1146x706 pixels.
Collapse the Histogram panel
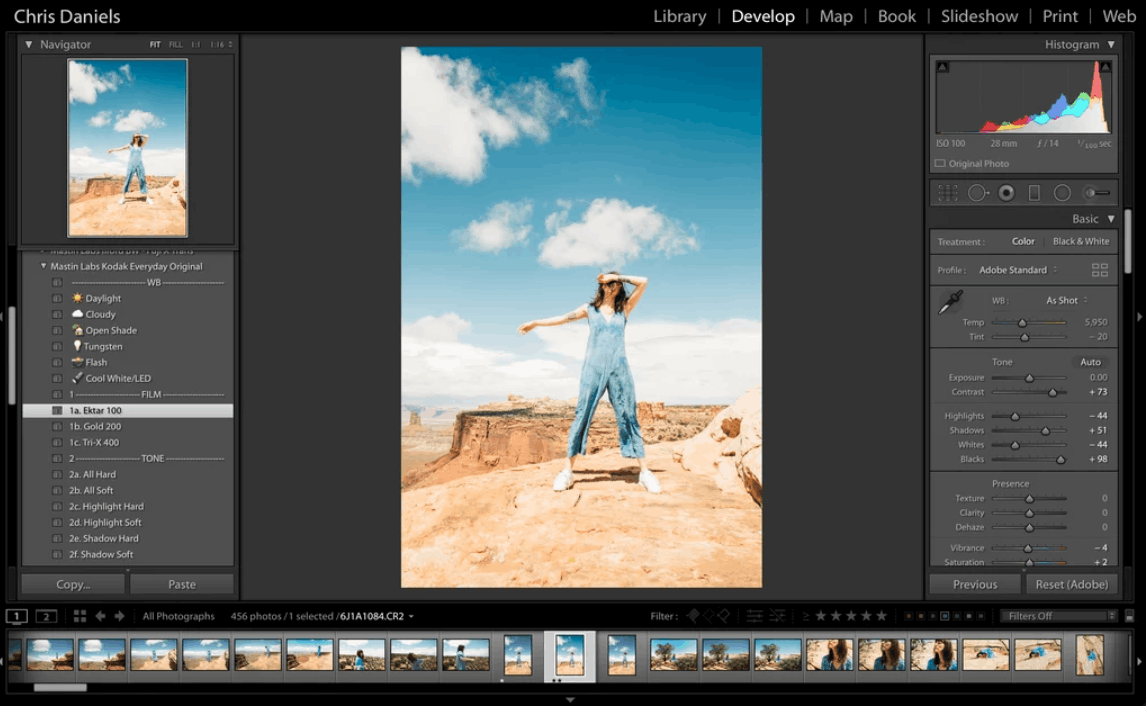1111,45
